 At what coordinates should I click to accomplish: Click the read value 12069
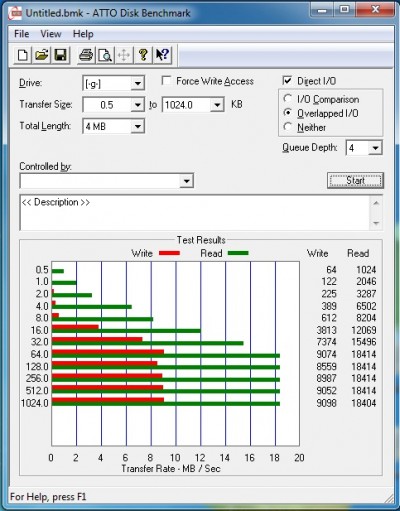pyautogui.click(x=364, y=330)
